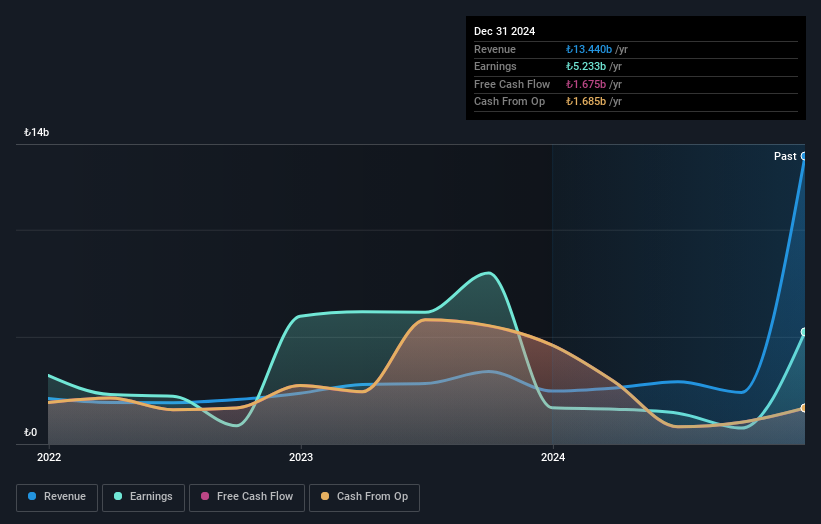The image size is (821, 524).
Task: Toggle the Earnings legend series
Action: pos(143,497)
